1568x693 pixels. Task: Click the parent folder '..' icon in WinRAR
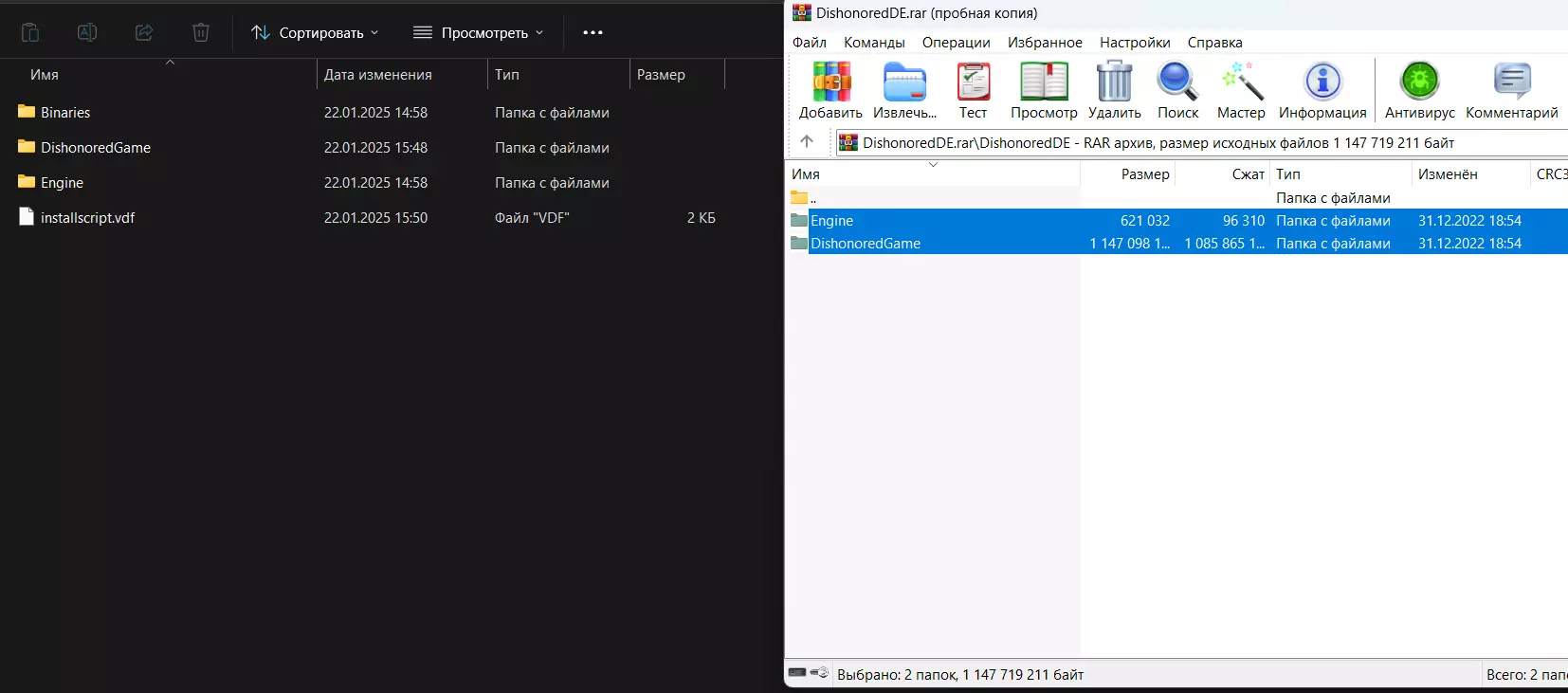pos(799,198)
